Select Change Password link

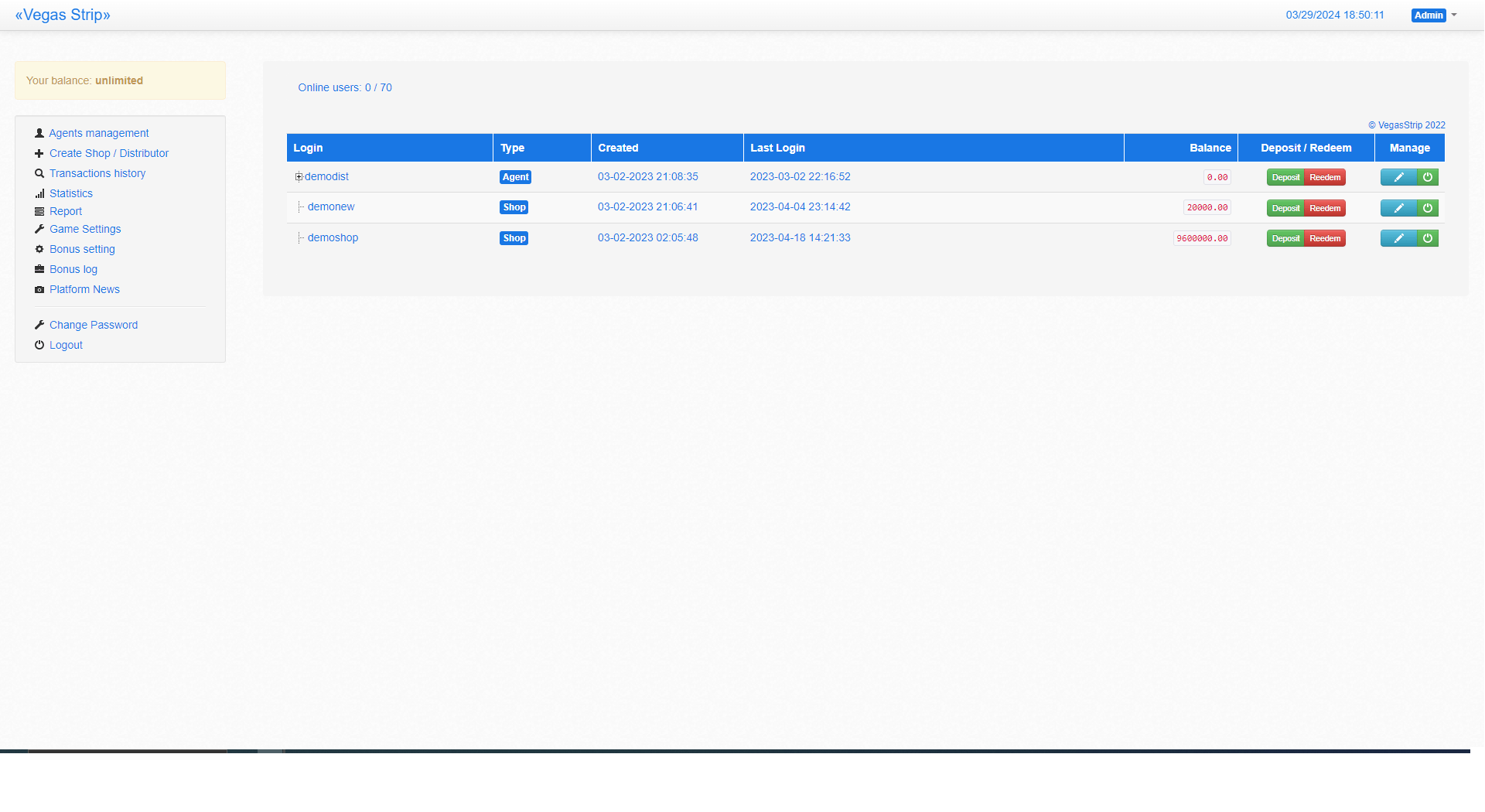[94, 325]
